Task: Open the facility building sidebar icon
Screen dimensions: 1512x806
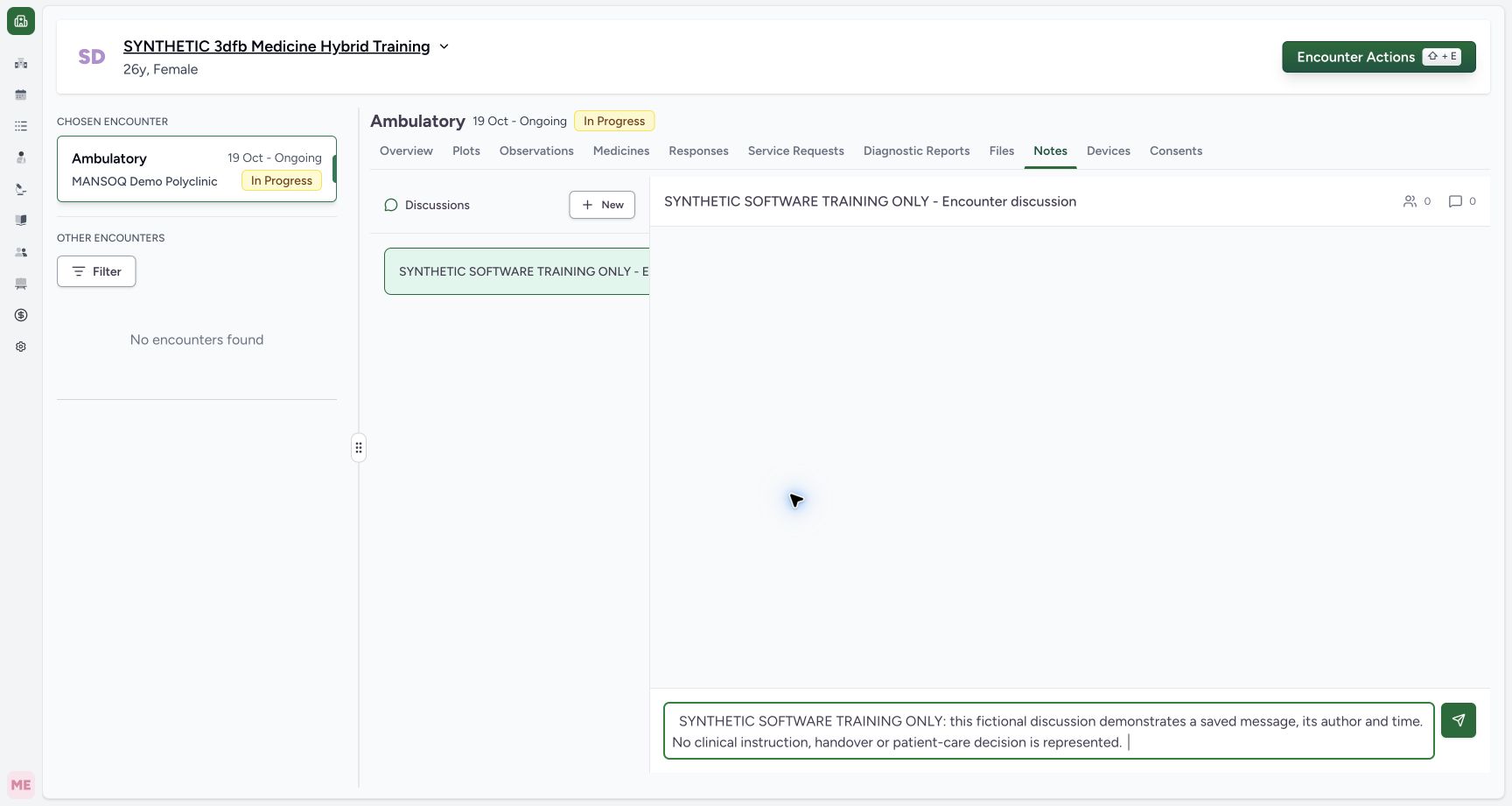Action: [21, 63]
